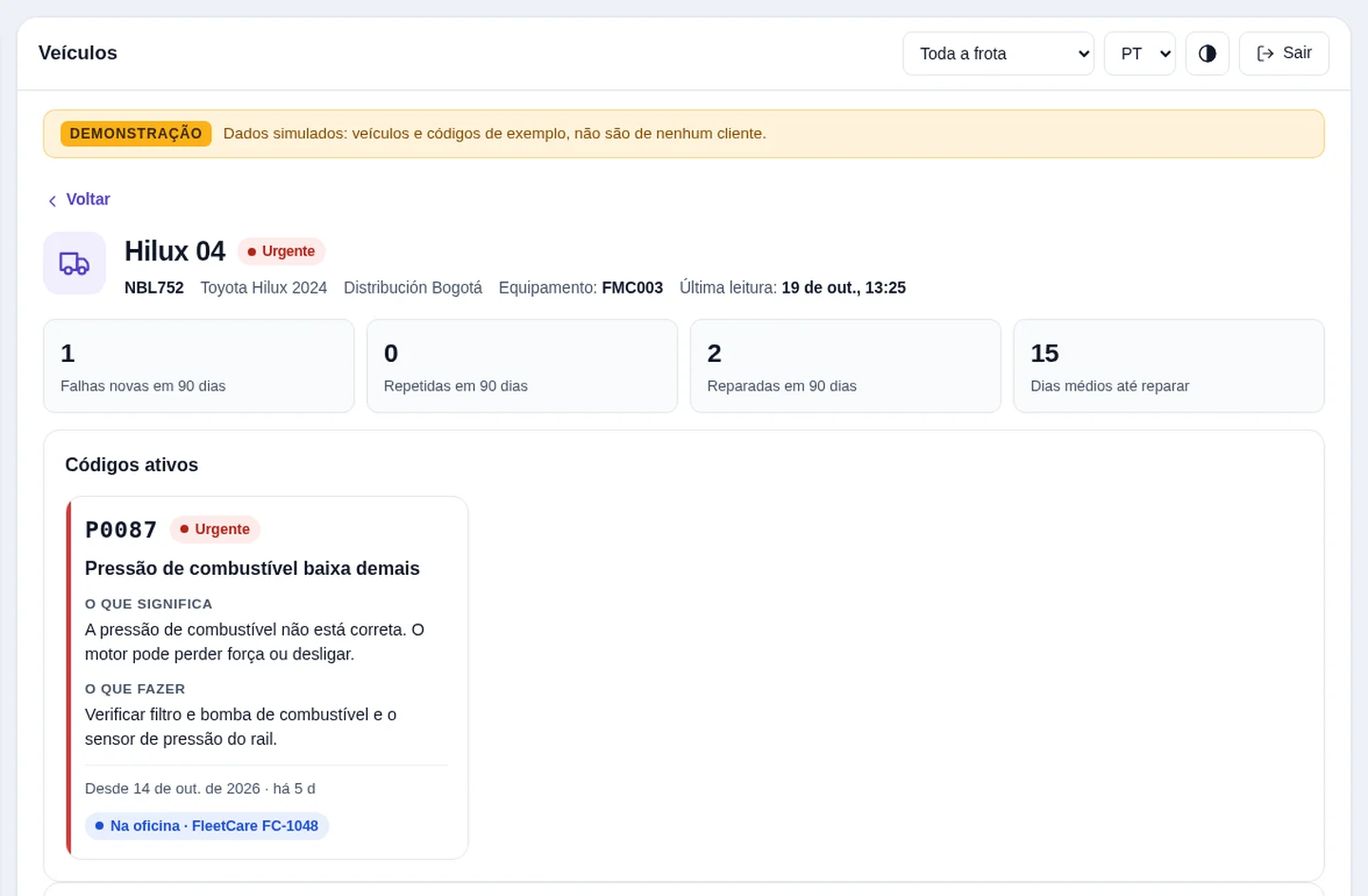
Task: Click the Urgente badge beside code P0087
Action: [x=215, y=529]
